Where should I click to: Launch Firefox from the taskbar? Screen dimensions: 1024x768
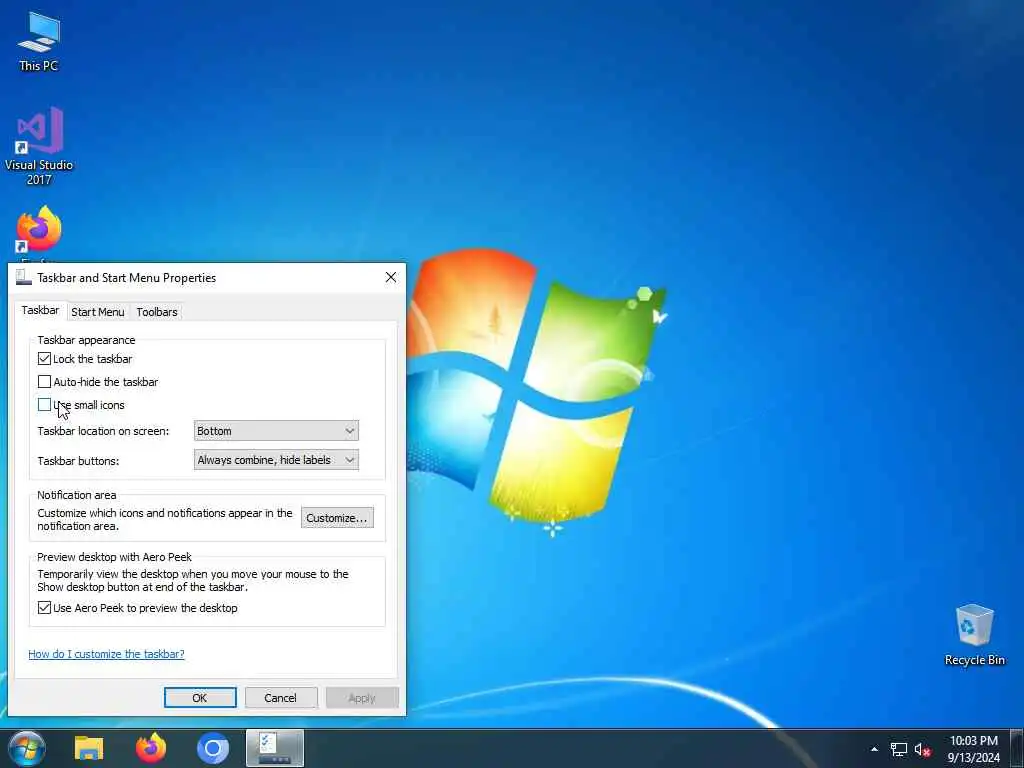pos(151,748)
